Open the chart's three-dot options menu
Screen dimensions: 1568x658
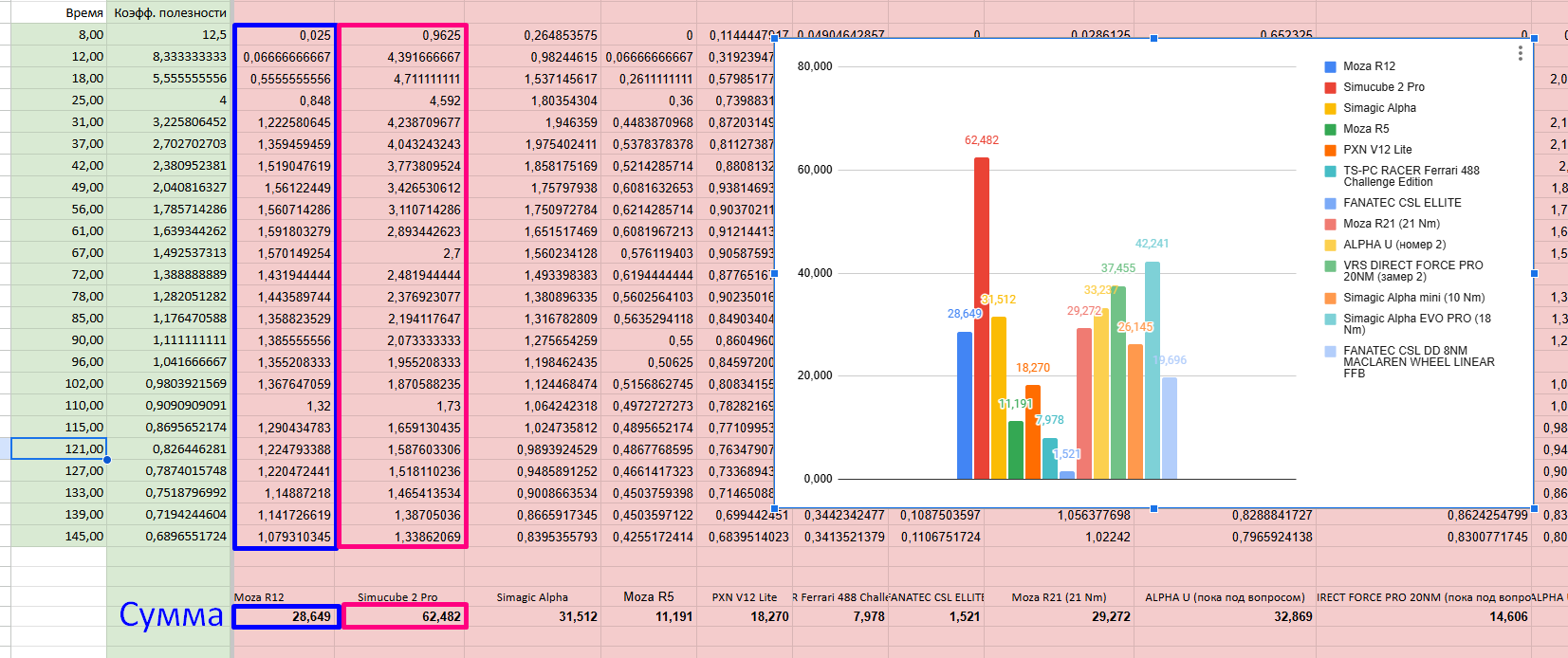tap(1520, 53)
